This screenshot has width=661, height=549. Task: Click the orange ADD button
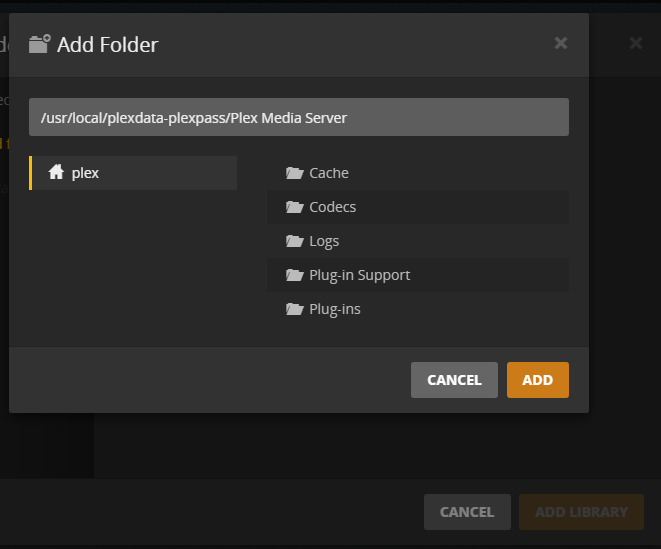(538, 380)
